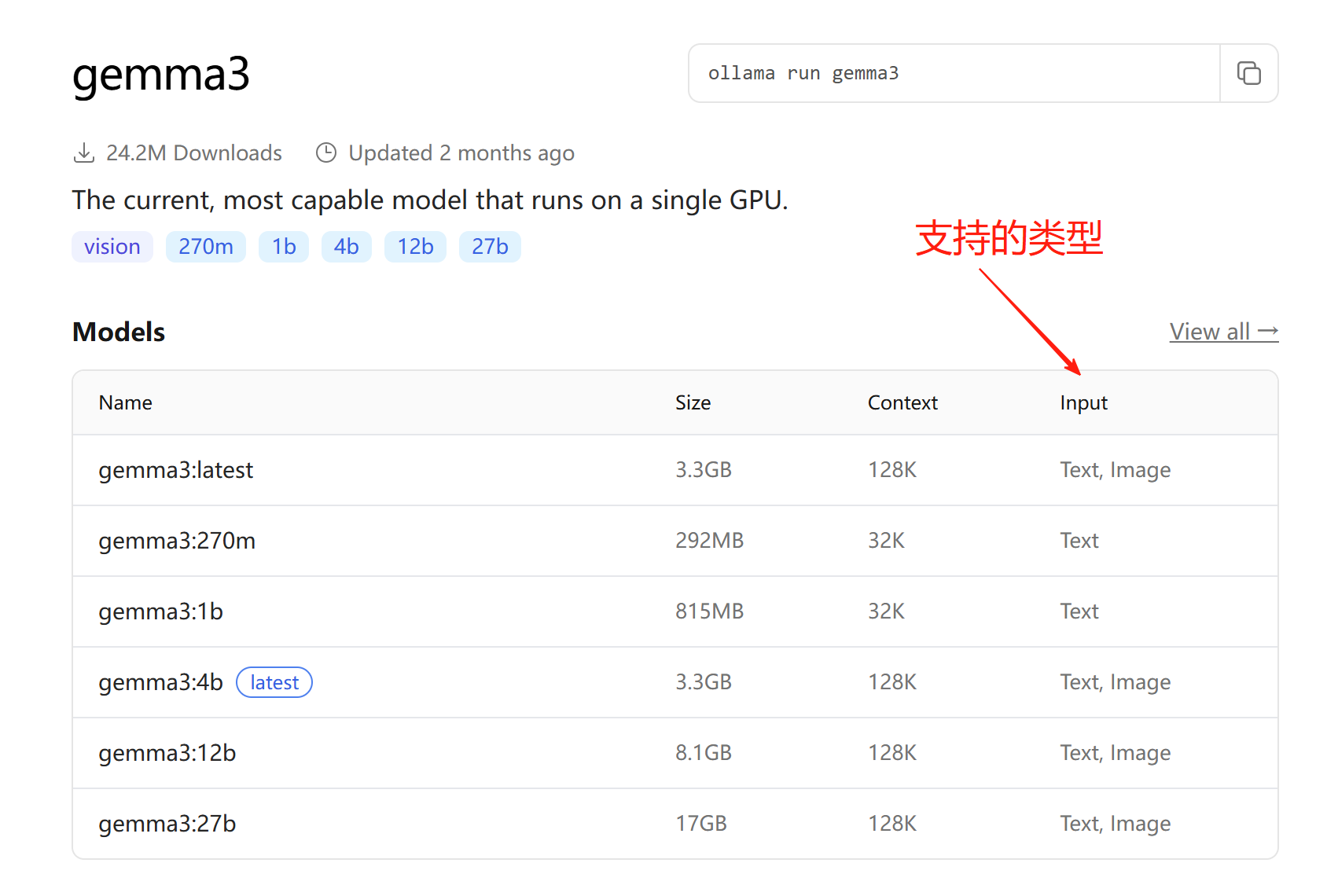Open the gemma3:27b model

tap(167, 824)
